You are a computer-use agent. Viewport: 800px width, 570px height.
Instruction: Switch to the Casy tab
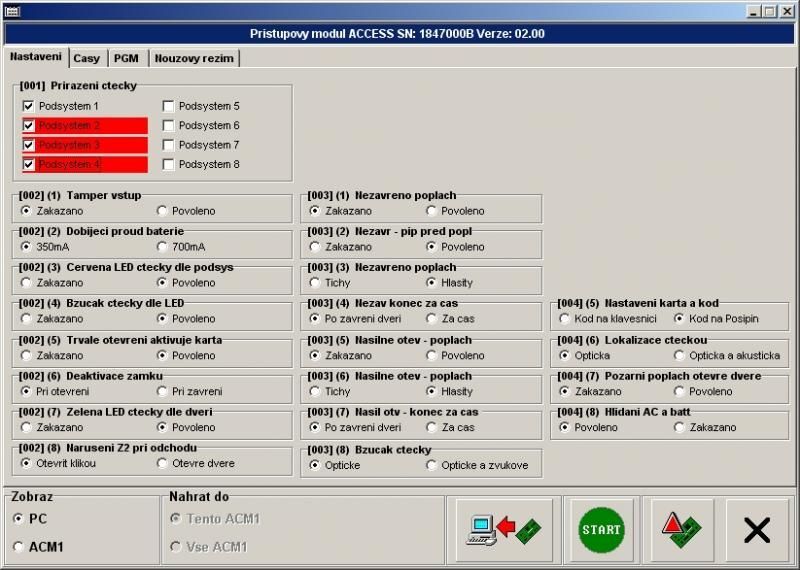pos(87,58)
